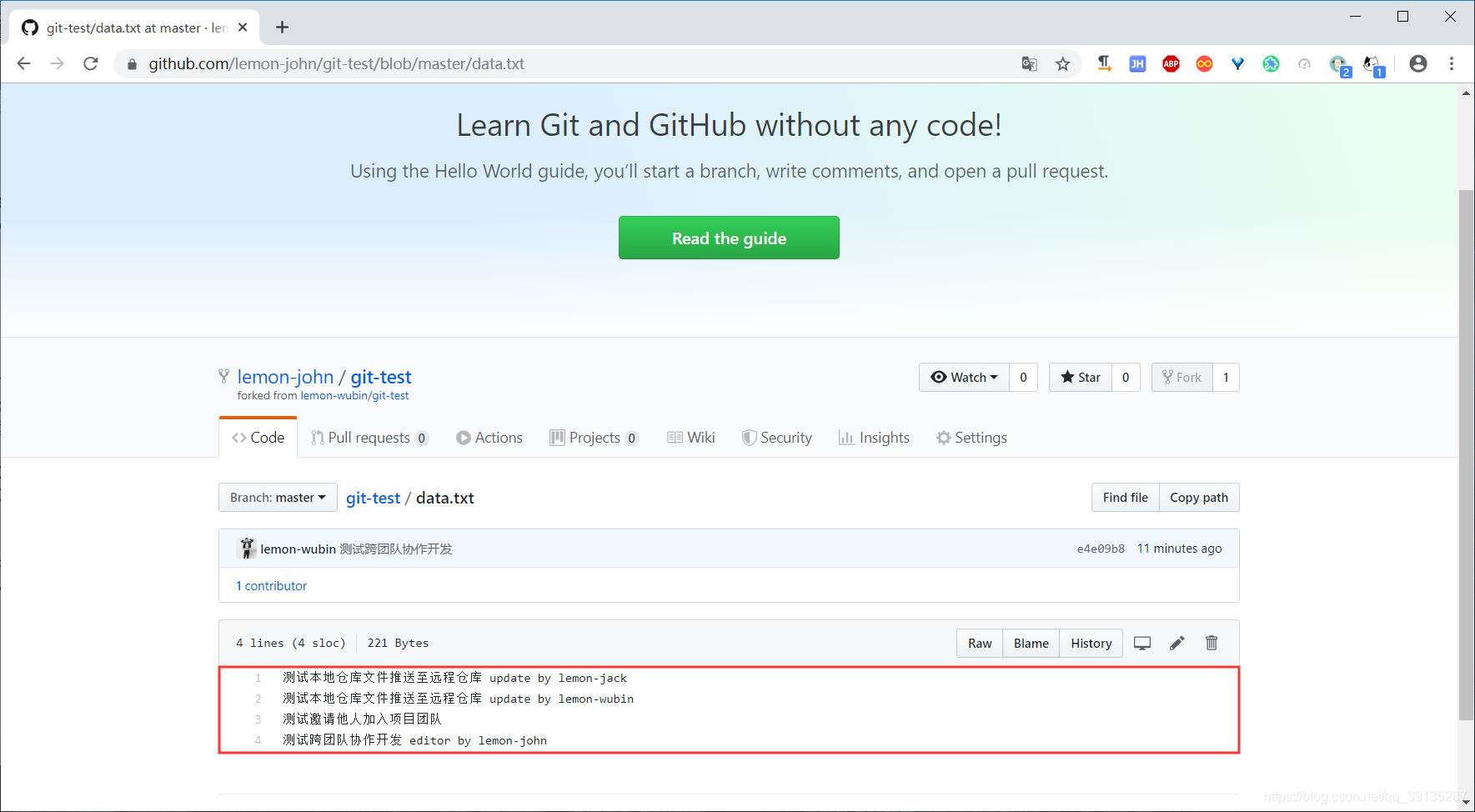
Task: Open file in GitHub Desktop icon
Action: (1142, 644)
